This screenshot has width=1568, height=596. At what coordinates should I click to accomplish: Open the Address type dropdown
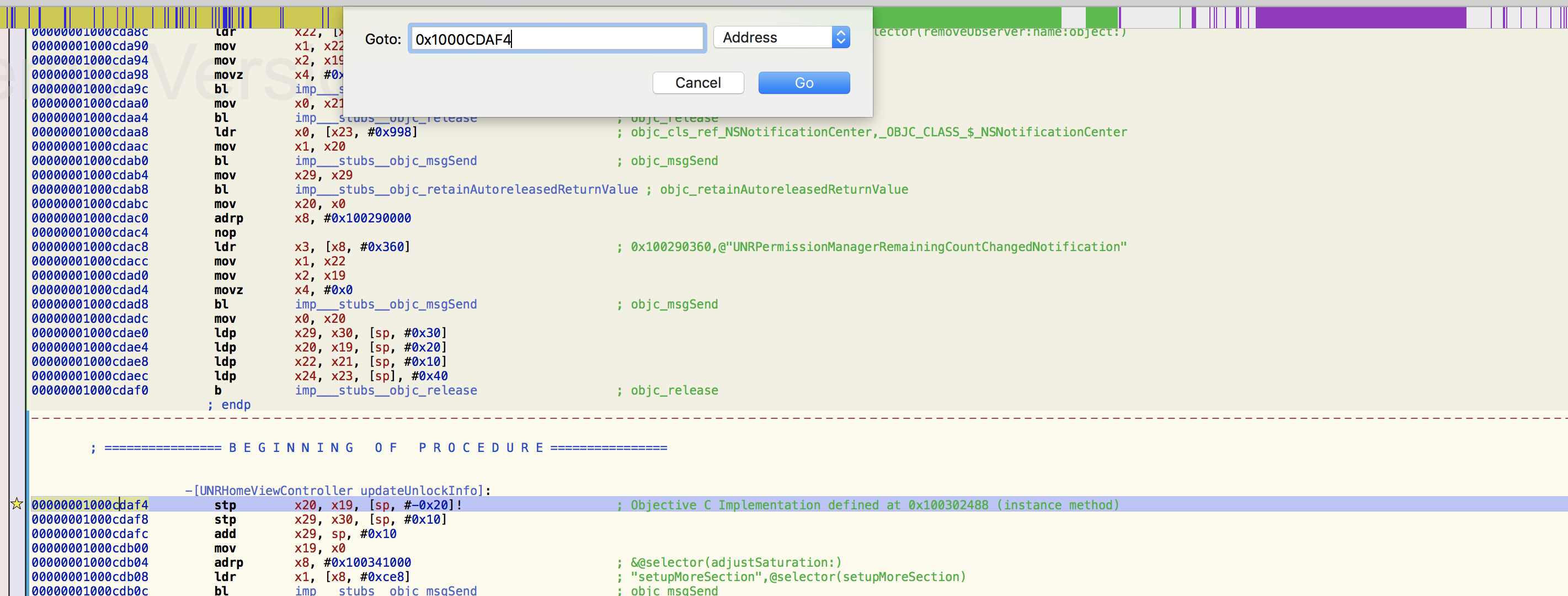781,38
